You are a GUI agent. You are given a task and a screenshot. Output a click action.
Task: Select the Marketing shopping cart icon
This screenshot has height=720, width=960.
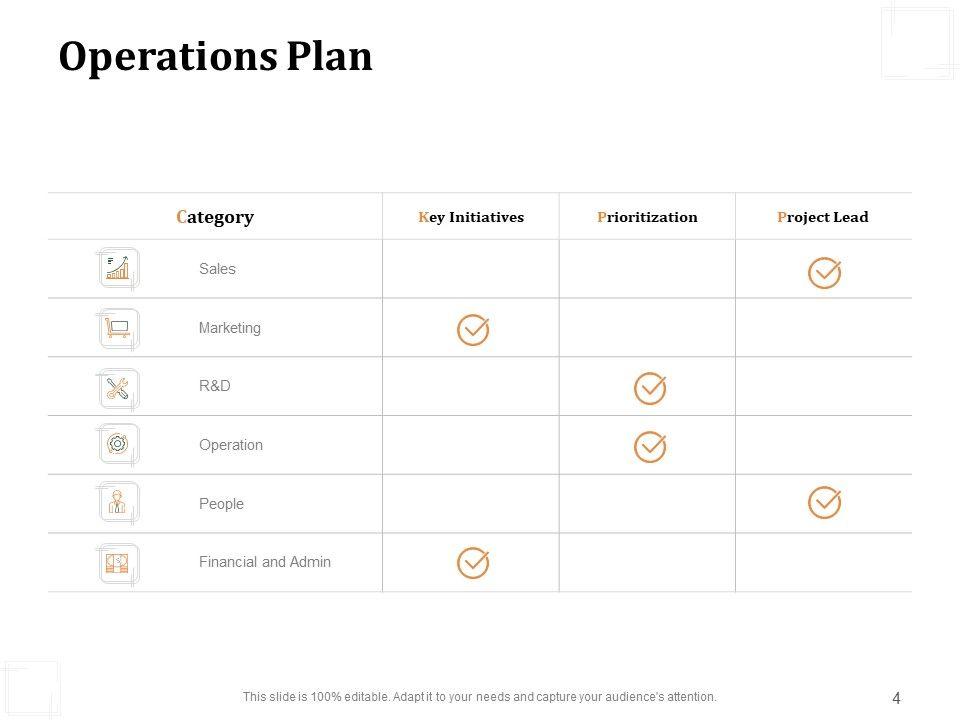tap(119, 328)
